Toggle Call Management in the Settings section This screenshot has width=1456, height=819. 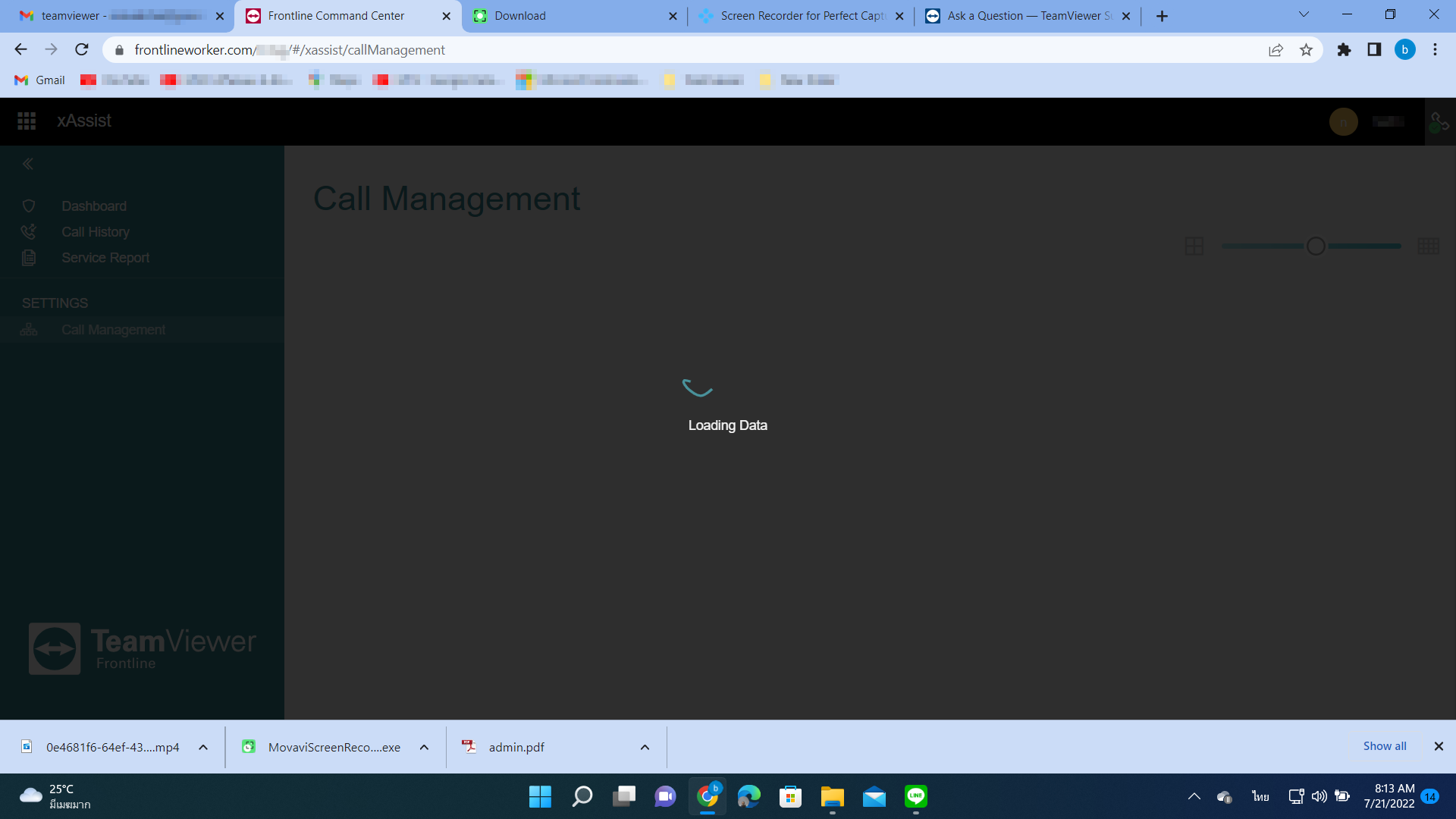pos(114,329)
